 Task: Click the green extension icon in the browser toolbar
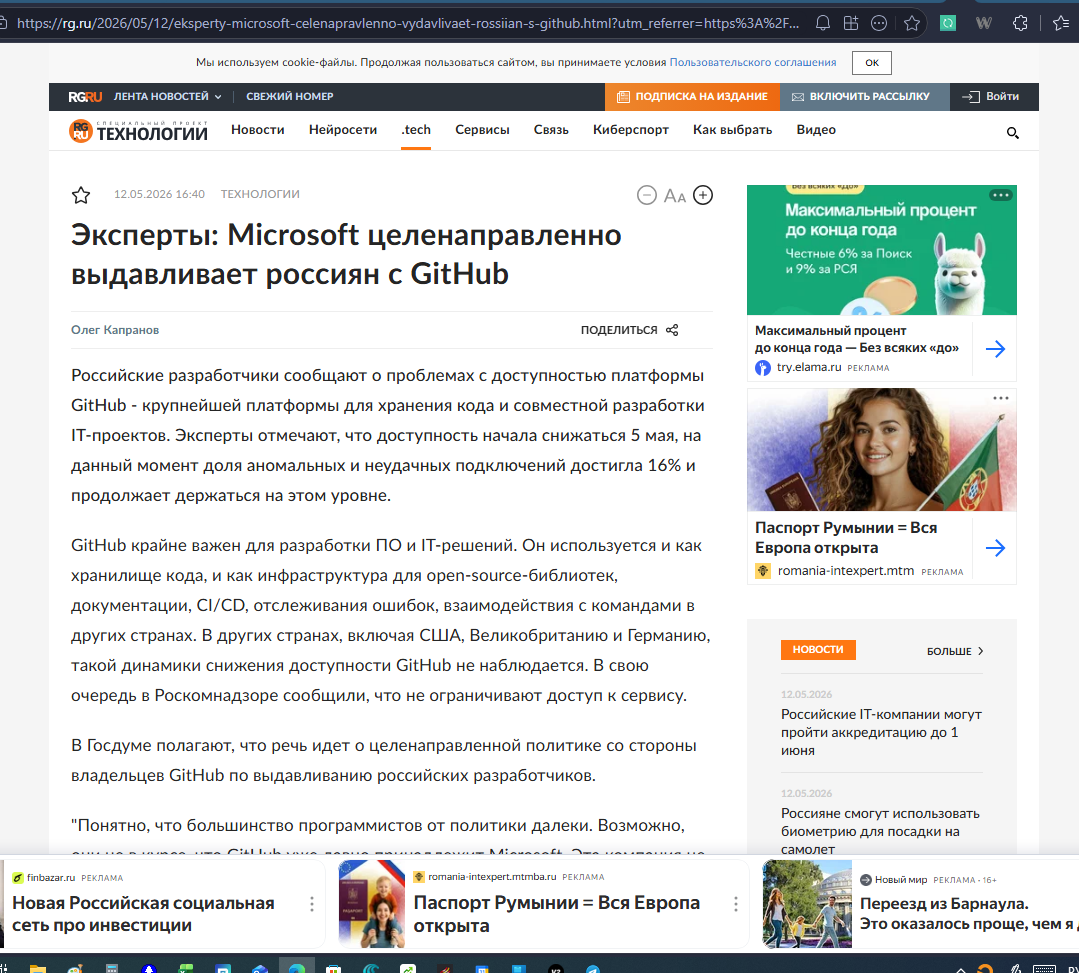(948, 23)
